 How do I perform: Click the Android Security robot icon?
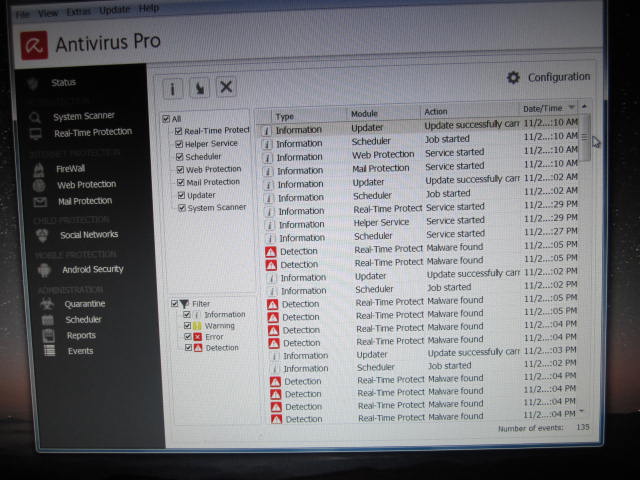pyautogui.click(x=44, y=270)
